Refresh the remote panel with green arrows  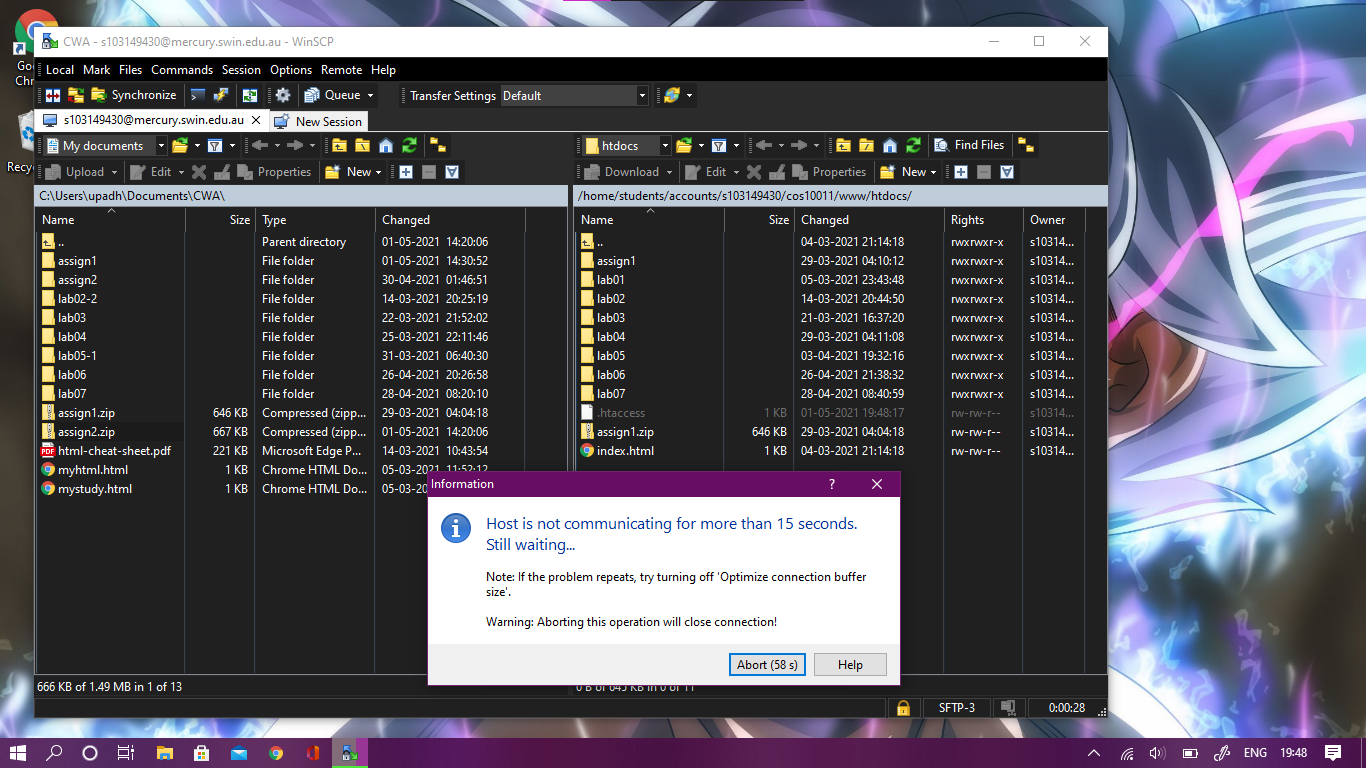(x=913, y=146)
